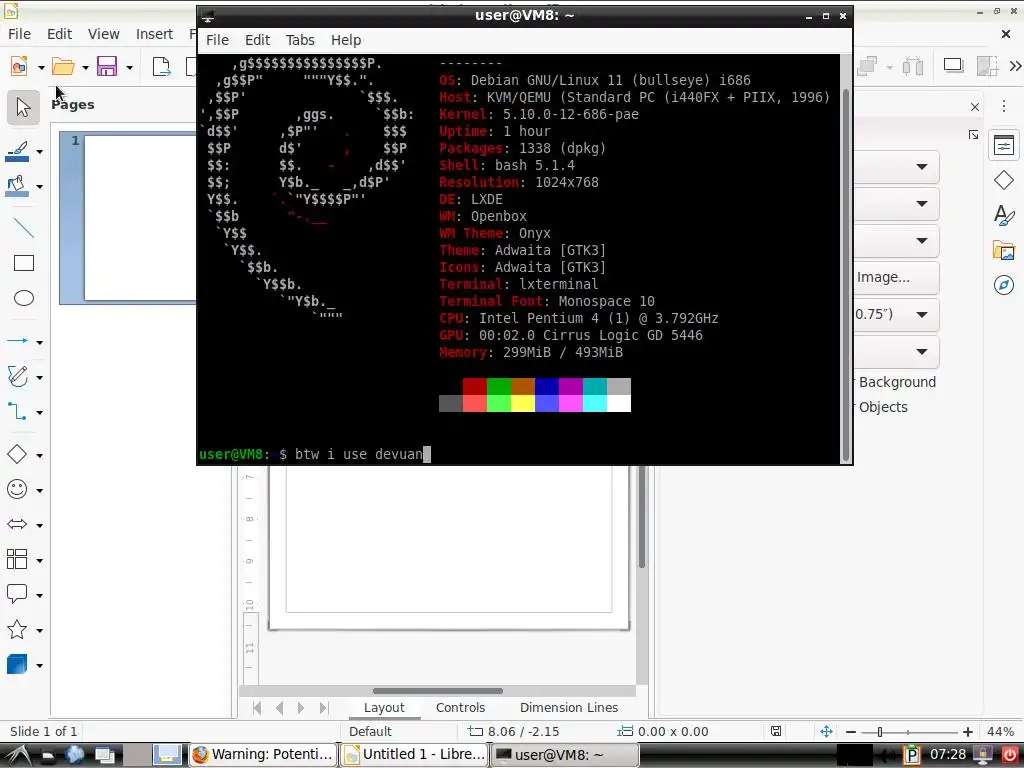Click the Crop Image toolbar icon
Viewport: 1024px width, 768px height.
click(x=987, y=65)
